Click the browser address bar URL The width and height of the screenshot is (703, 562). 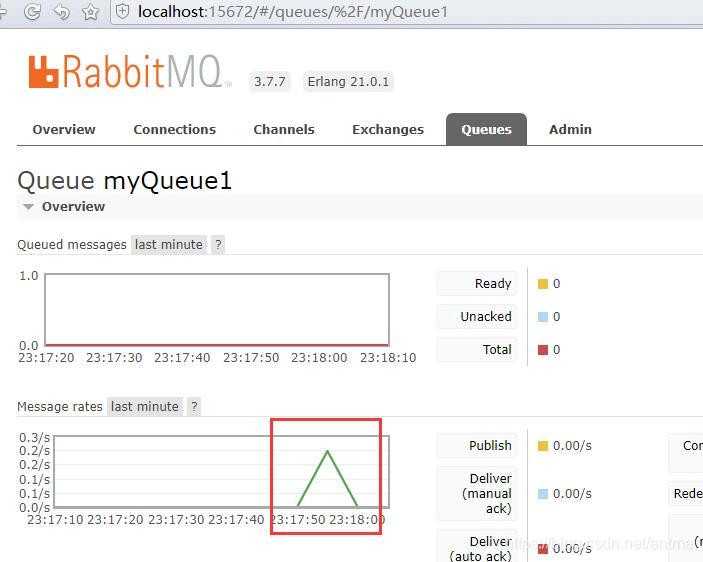pyautogui.click(x=292, y=12)
